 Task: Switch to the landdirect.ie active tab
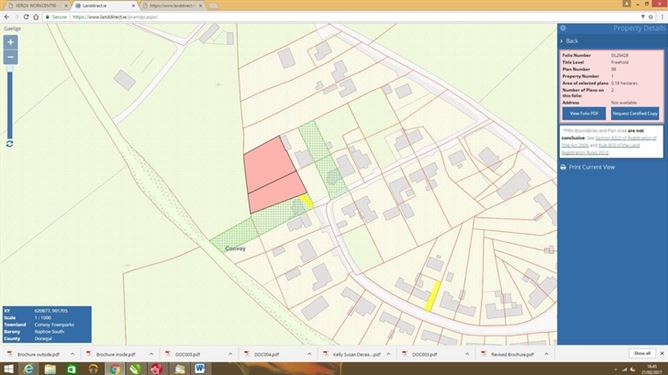click(x=103, y=6)
